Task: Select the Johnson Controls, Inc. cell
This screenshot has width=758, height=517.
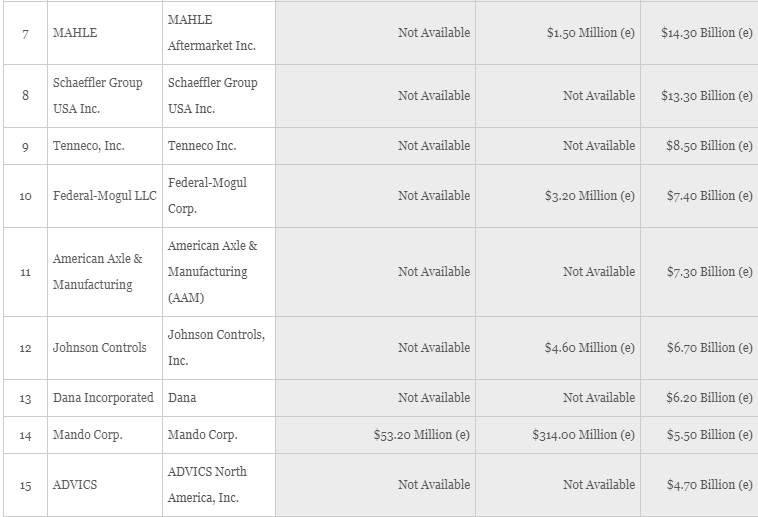Action: [219, 348]
